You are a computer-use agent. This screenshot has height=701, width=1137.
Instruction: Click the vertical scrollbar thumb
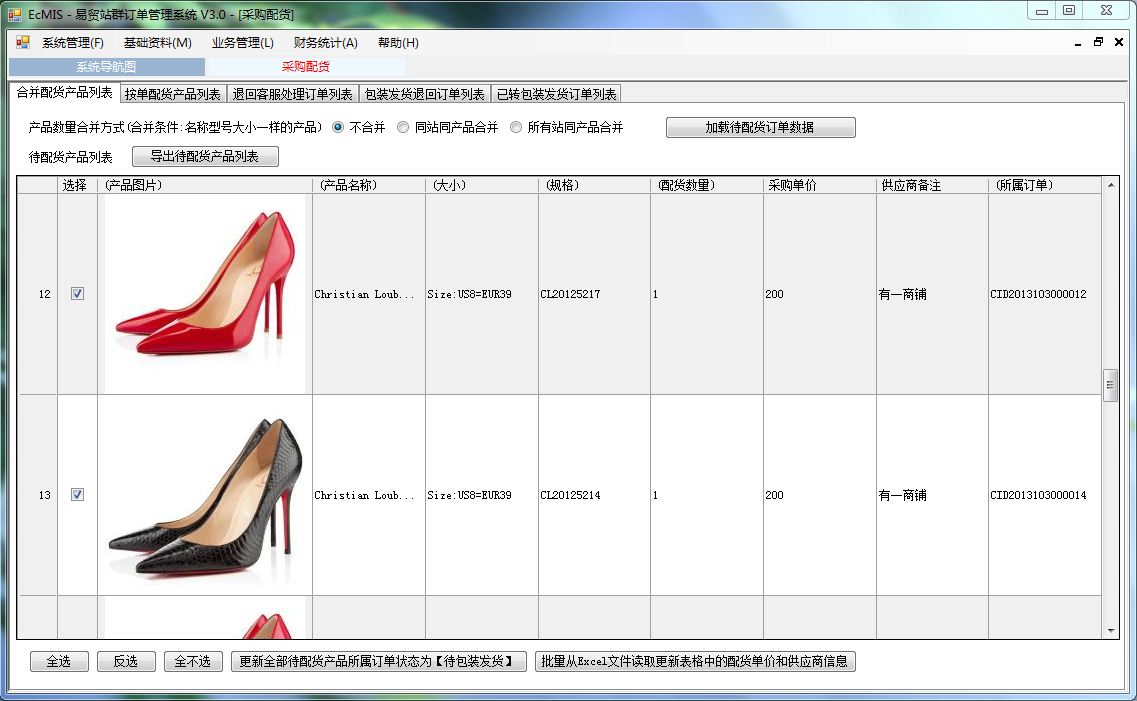pyautogui.click(x=1110, y=386)
